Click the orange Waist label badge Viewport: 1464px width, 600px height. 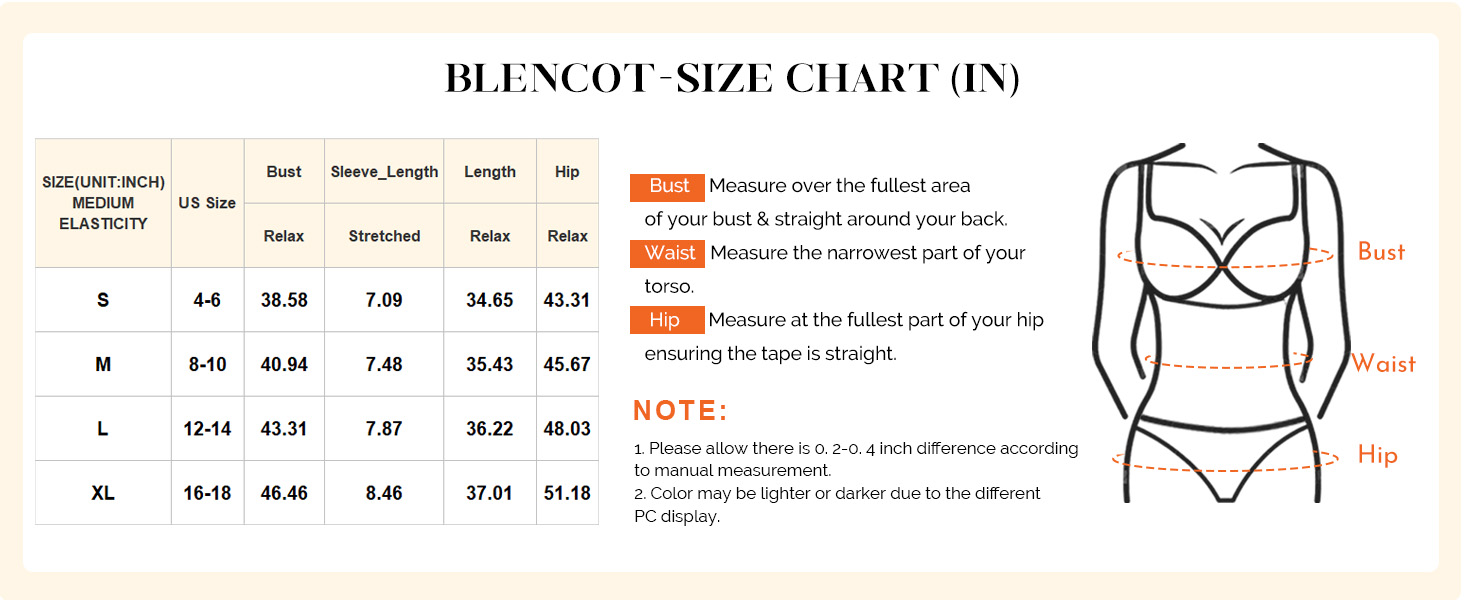point(667,254)
